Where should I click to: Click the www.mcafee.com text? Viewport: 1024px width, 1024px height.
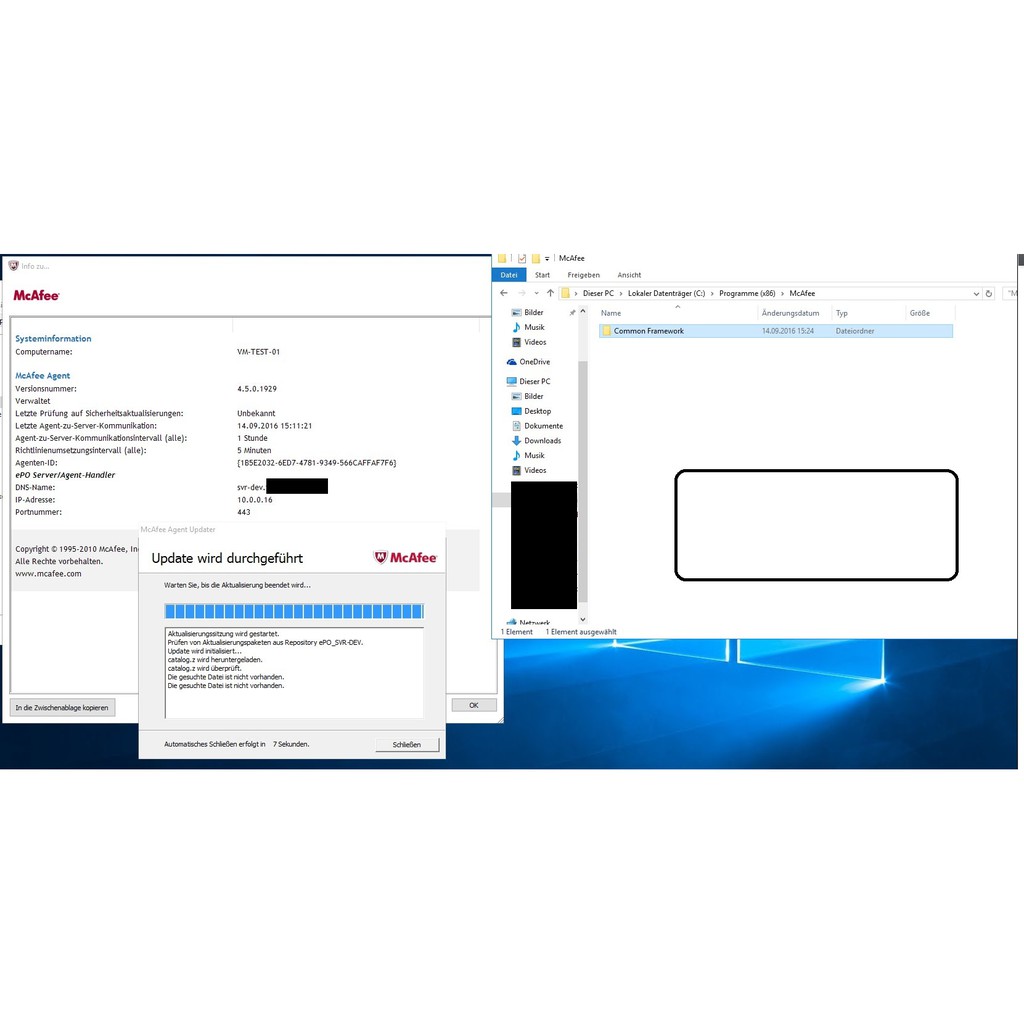pos(48,574)
